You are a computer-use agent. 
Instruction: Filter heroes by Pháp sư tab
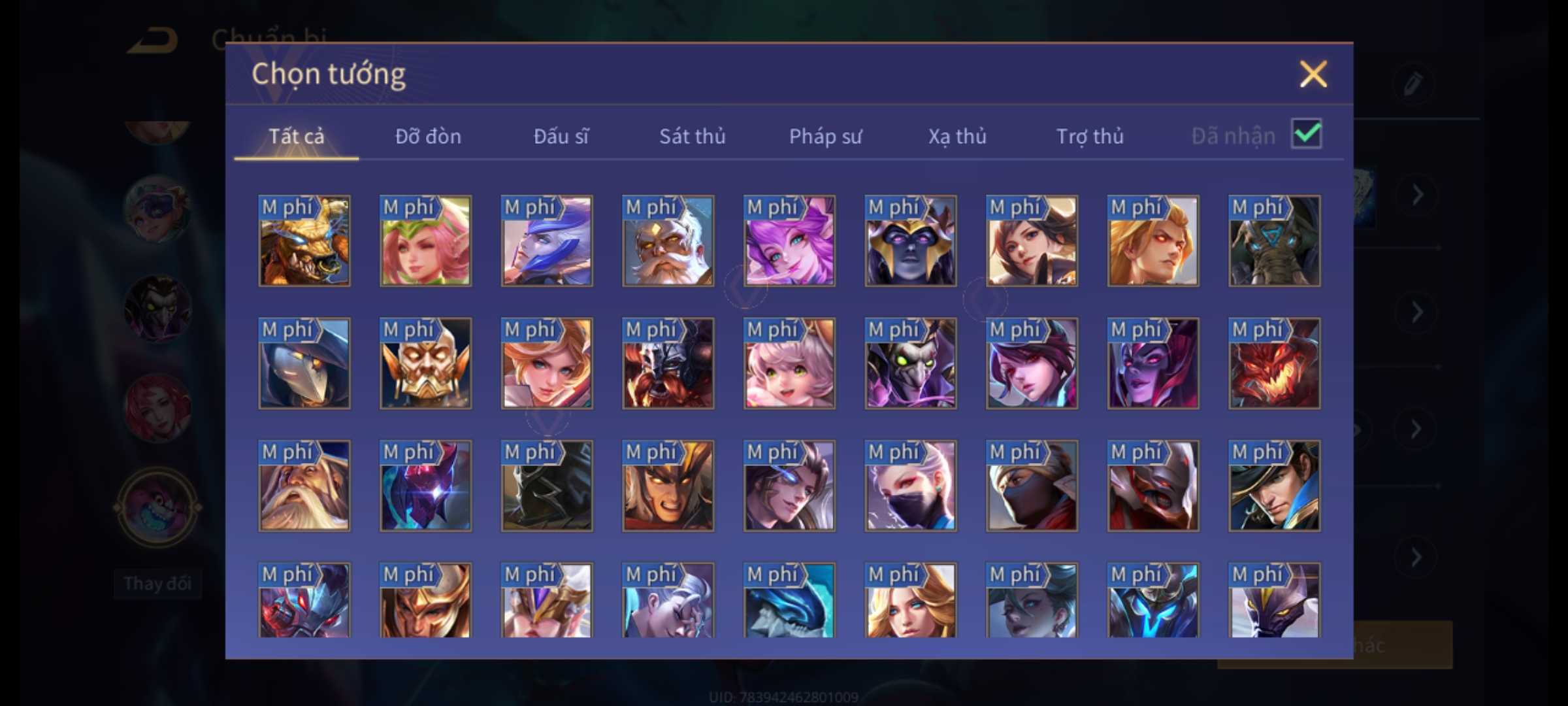[x=825, y=136]
